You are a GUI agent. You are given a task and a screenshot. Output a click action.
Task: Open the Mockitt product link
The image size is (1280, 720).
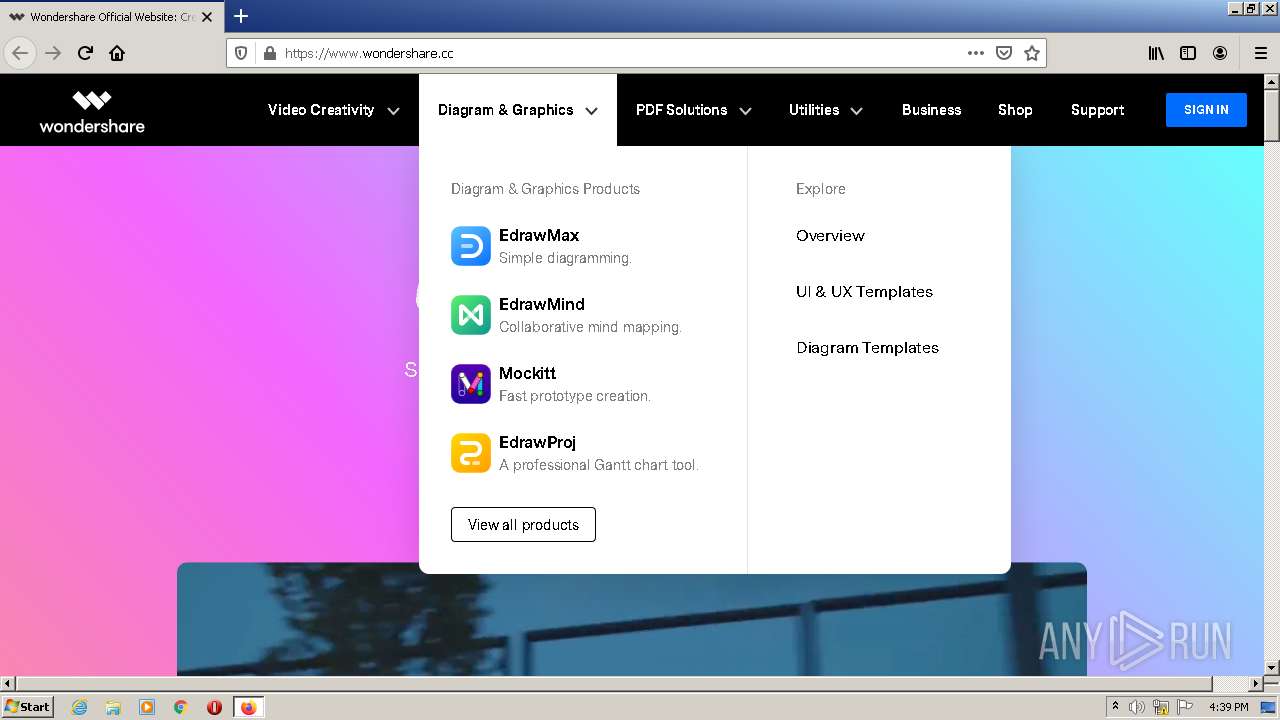click(x=527, y=374)
